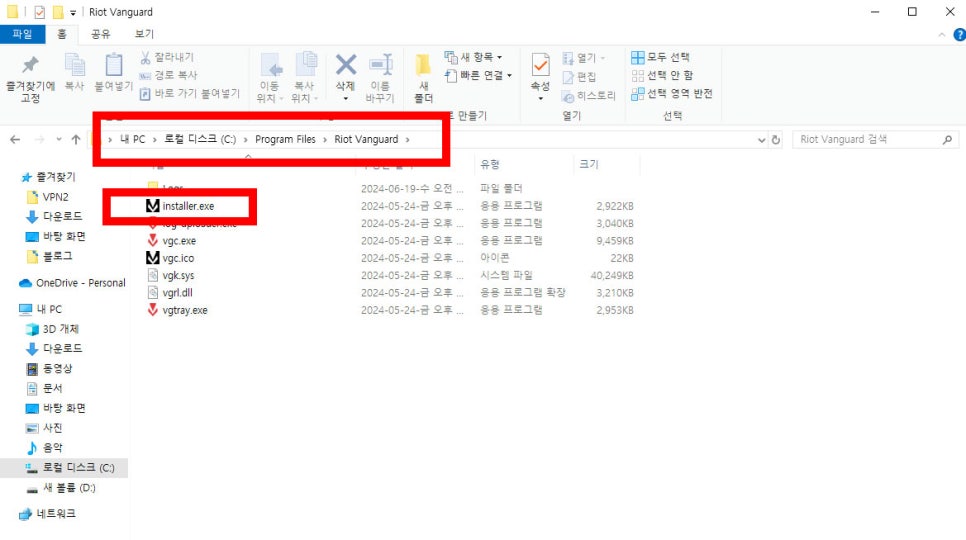Screen dimensions: 966x540
Task: Select the installer.exe file
Action: tap(180, 206)
